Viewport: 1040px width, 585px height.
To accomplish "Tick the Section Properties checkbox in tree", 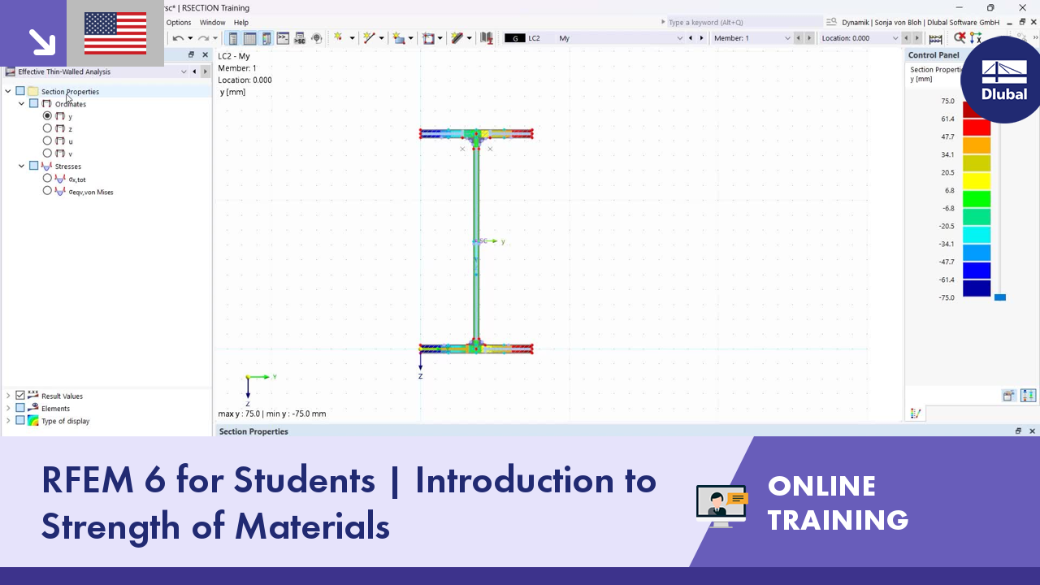I will pos(21,91).
